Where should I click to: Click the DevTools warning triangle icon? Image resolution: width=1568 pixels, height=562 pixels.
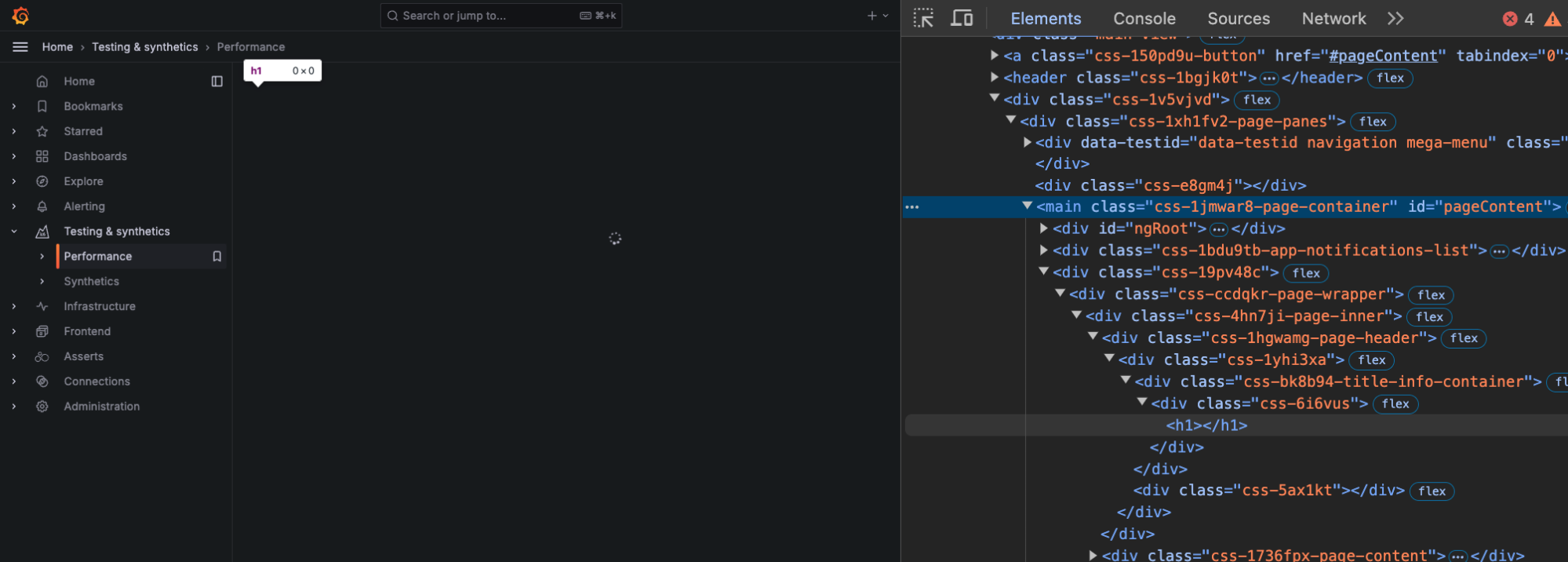click(x=1553, y=19)
